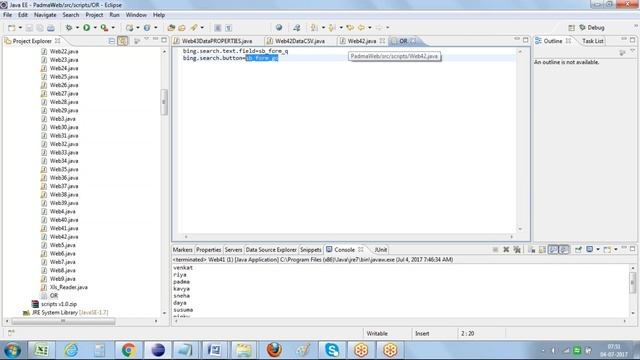Open Skype from the taskbar

[x=332, y=350]
